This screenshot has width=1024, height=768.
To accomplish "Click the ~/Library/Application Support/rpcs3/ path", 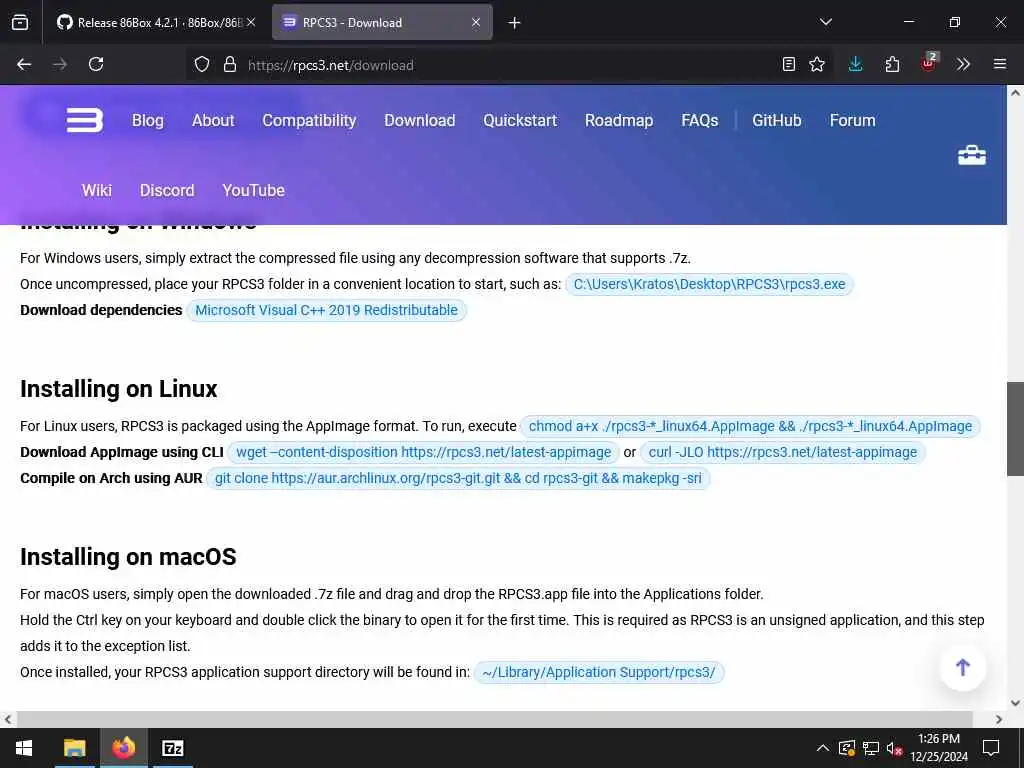I will pos(599,672).
